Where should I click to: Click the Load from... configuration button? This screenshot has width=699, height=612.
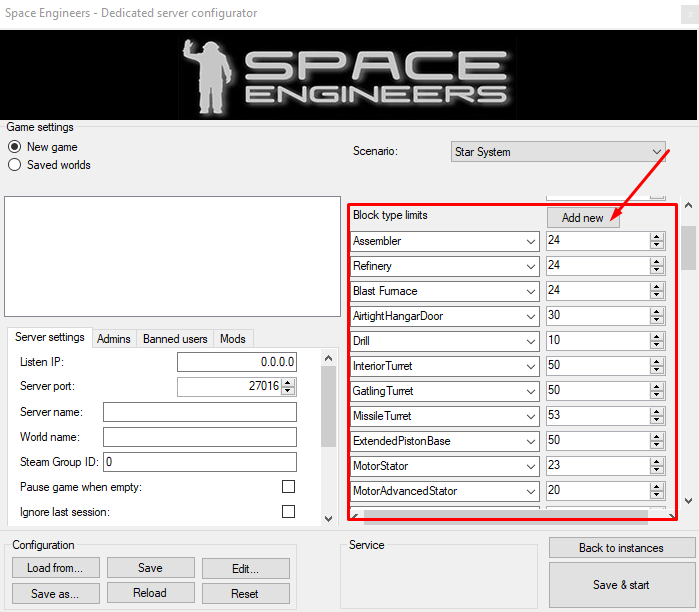55,568
